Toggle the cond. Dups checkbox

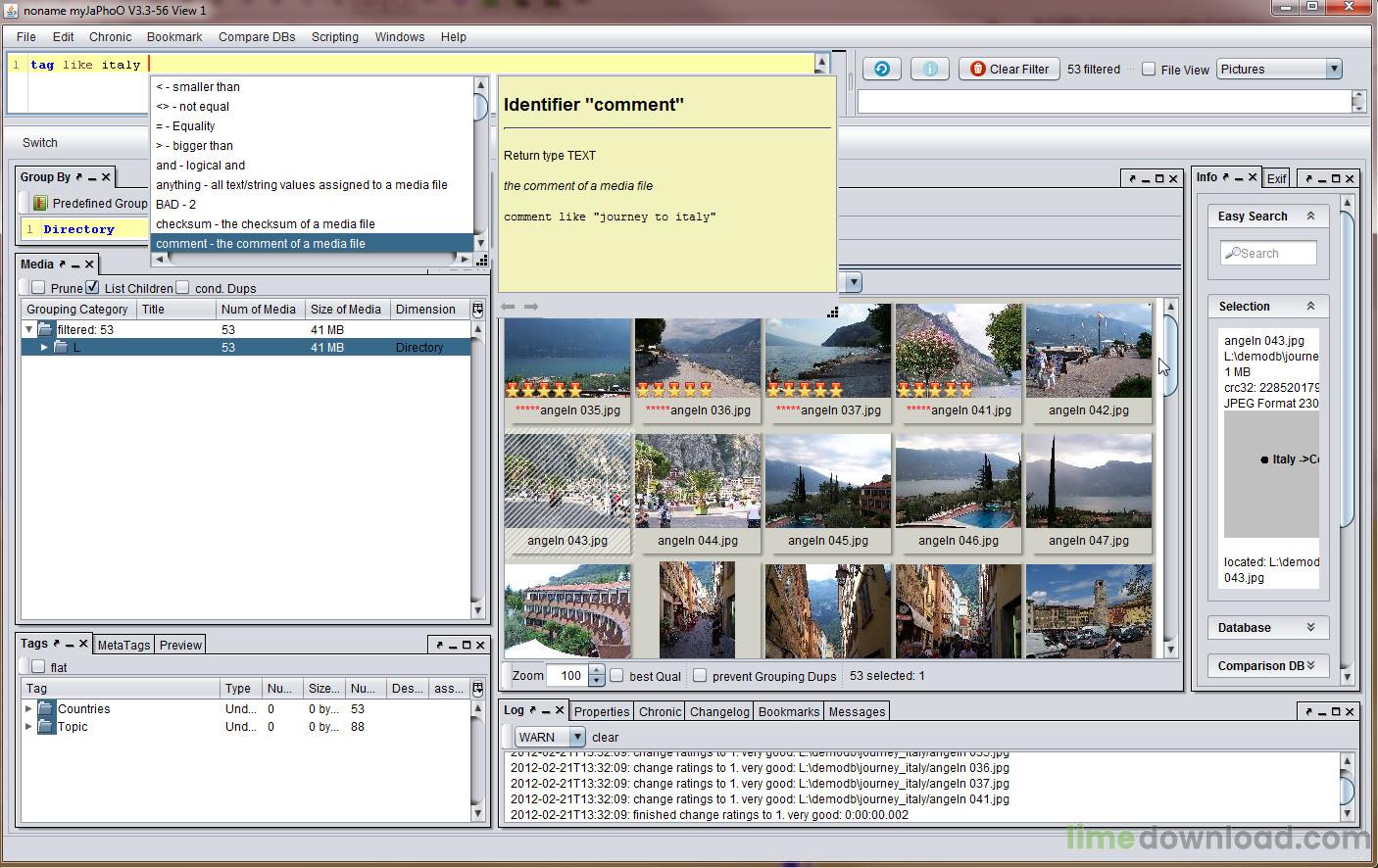[182, 287]
